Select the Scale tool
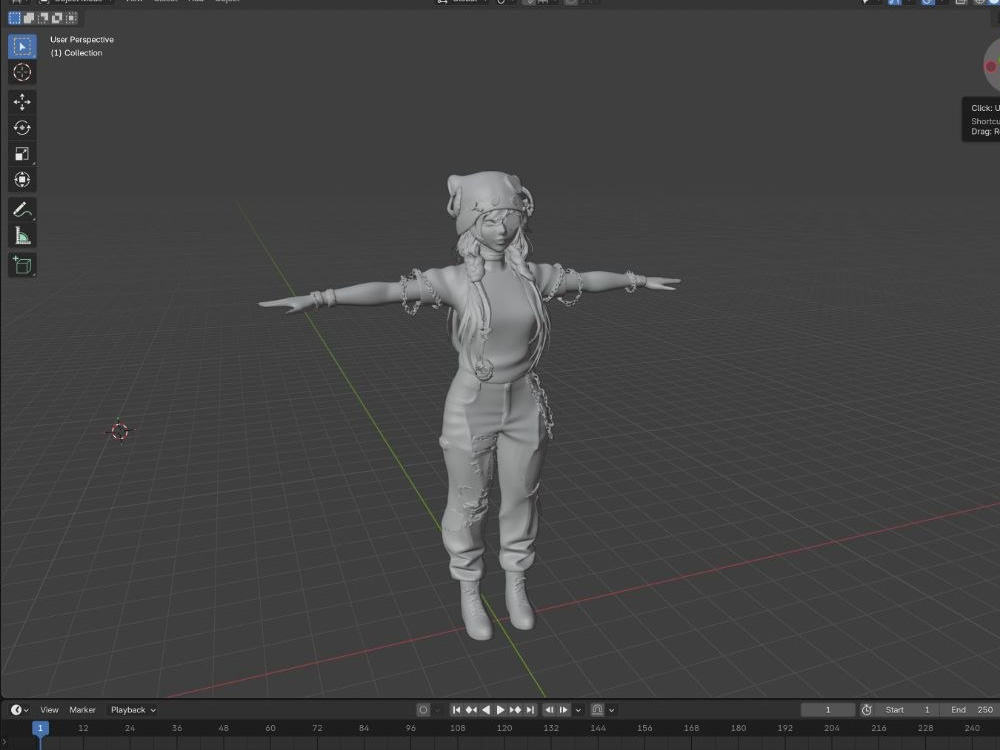1000x750 pixels. click(x=22, y=154)
